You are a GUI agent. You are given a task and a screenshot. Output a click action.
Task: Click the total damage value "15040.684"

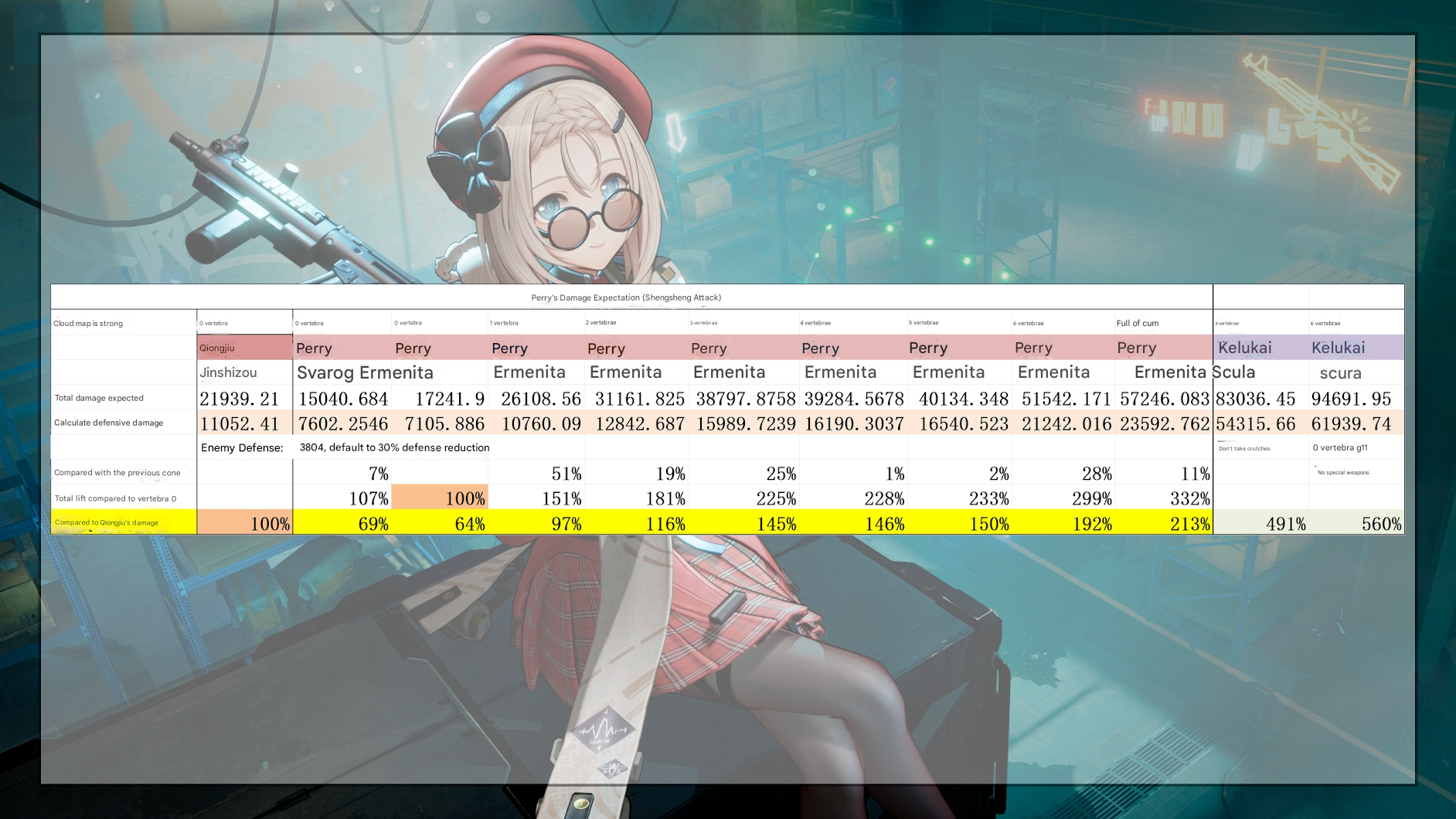coord(343,399)
